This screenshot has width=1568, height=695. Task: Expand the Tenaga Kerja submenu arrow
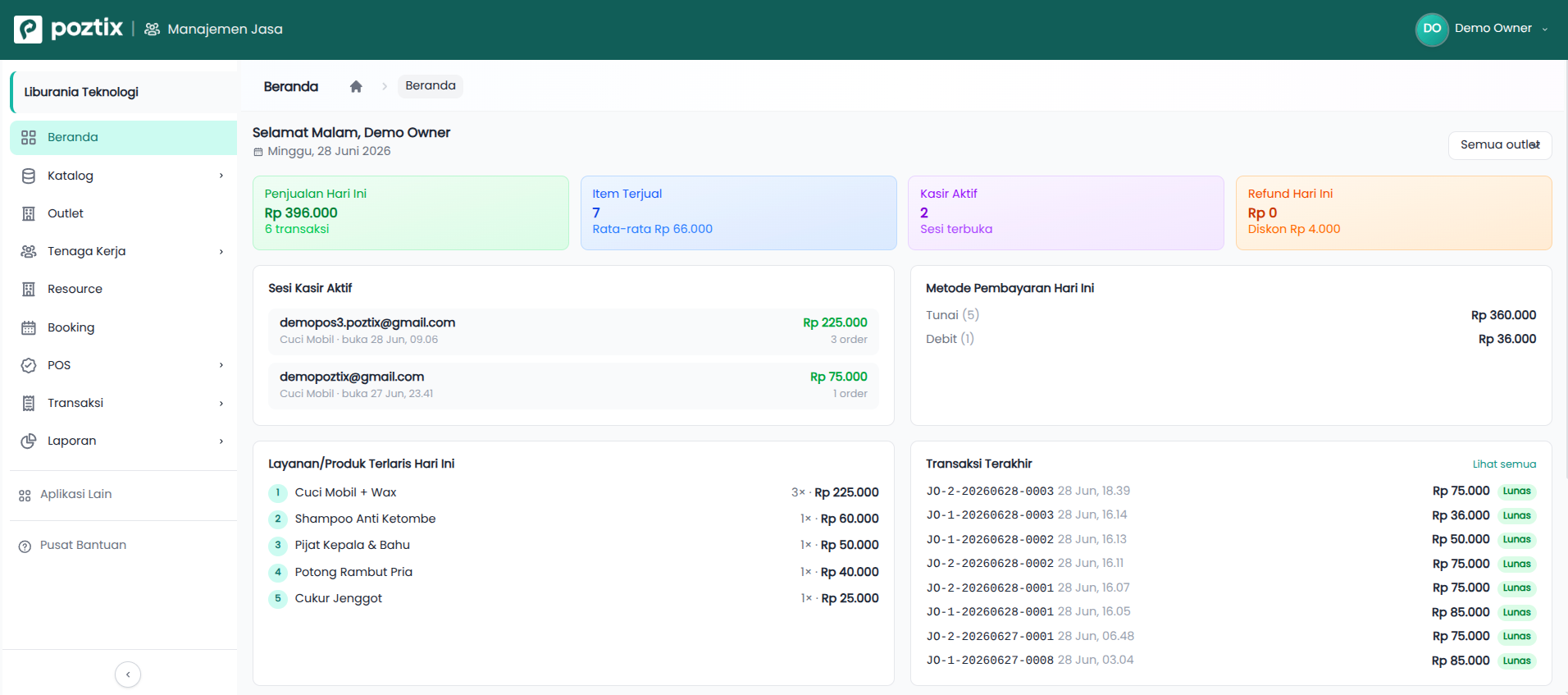pos(221,251)
